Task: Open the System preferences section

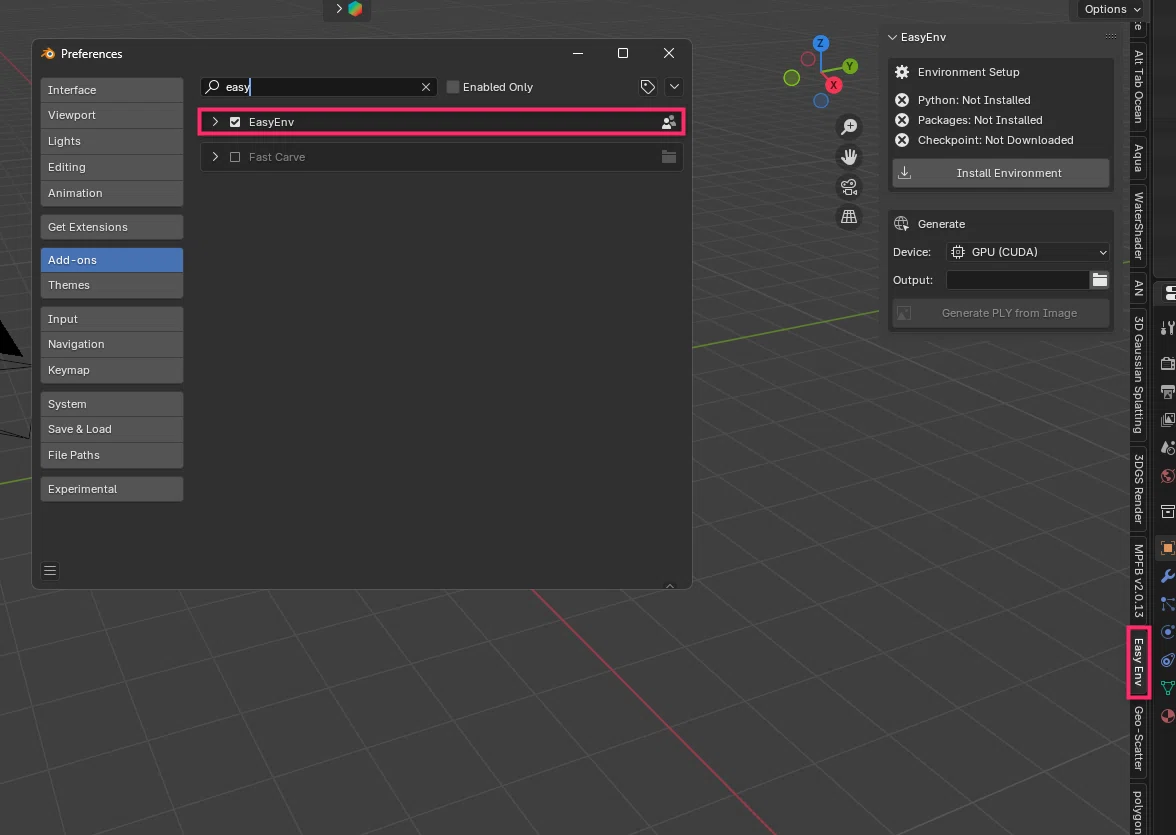Action: (112, 404)
